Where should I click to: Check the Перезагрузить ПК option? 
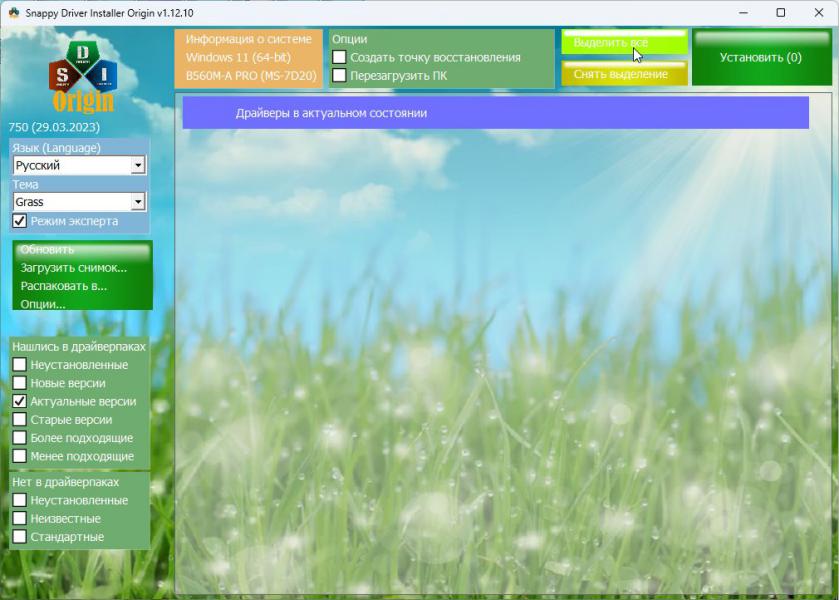pyautogui.click(x=340, y=75)
